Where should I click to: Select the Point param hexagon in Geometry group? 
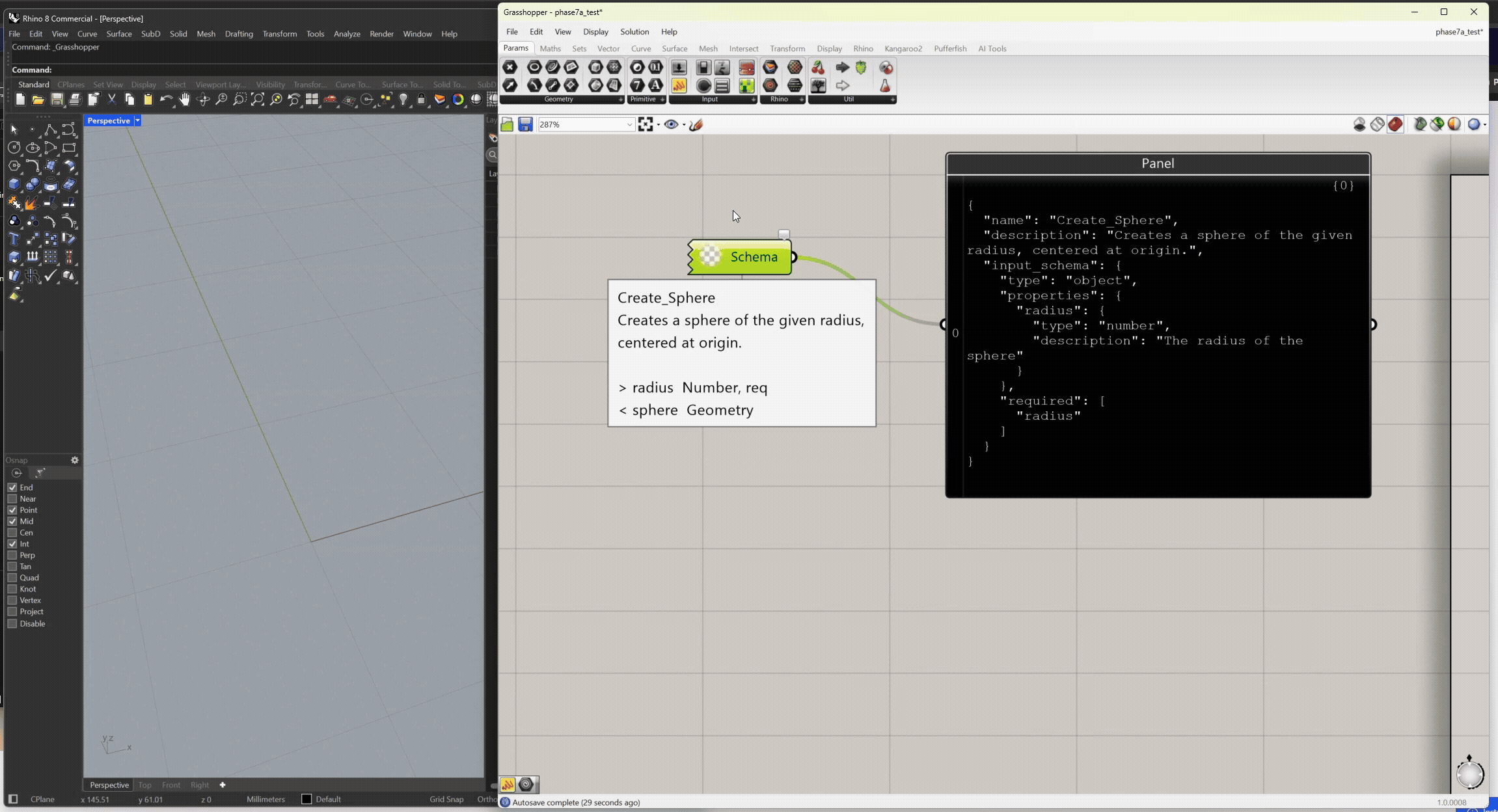click(x=510, y=67)
